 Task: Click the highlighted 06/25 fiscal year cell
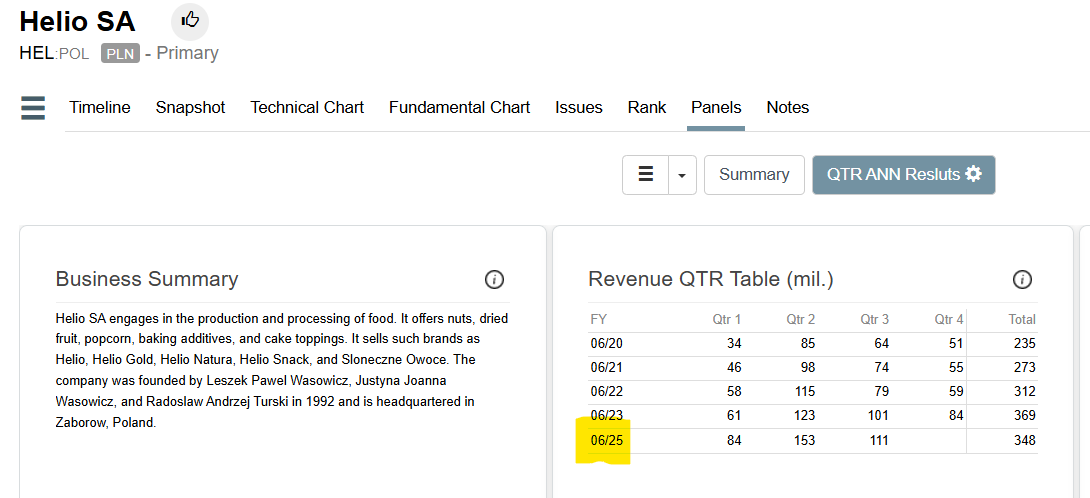(604, 440)
